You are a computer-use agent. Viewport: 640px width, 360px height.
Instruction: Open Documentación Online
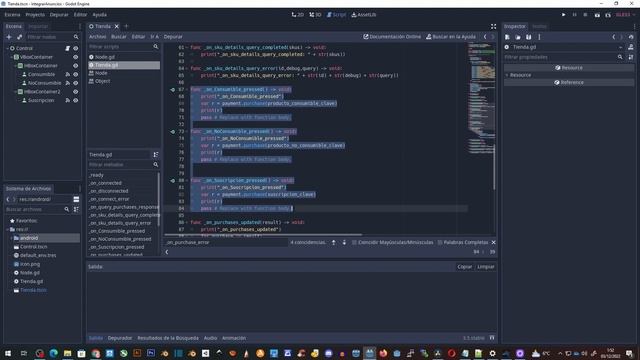point(392,37)
